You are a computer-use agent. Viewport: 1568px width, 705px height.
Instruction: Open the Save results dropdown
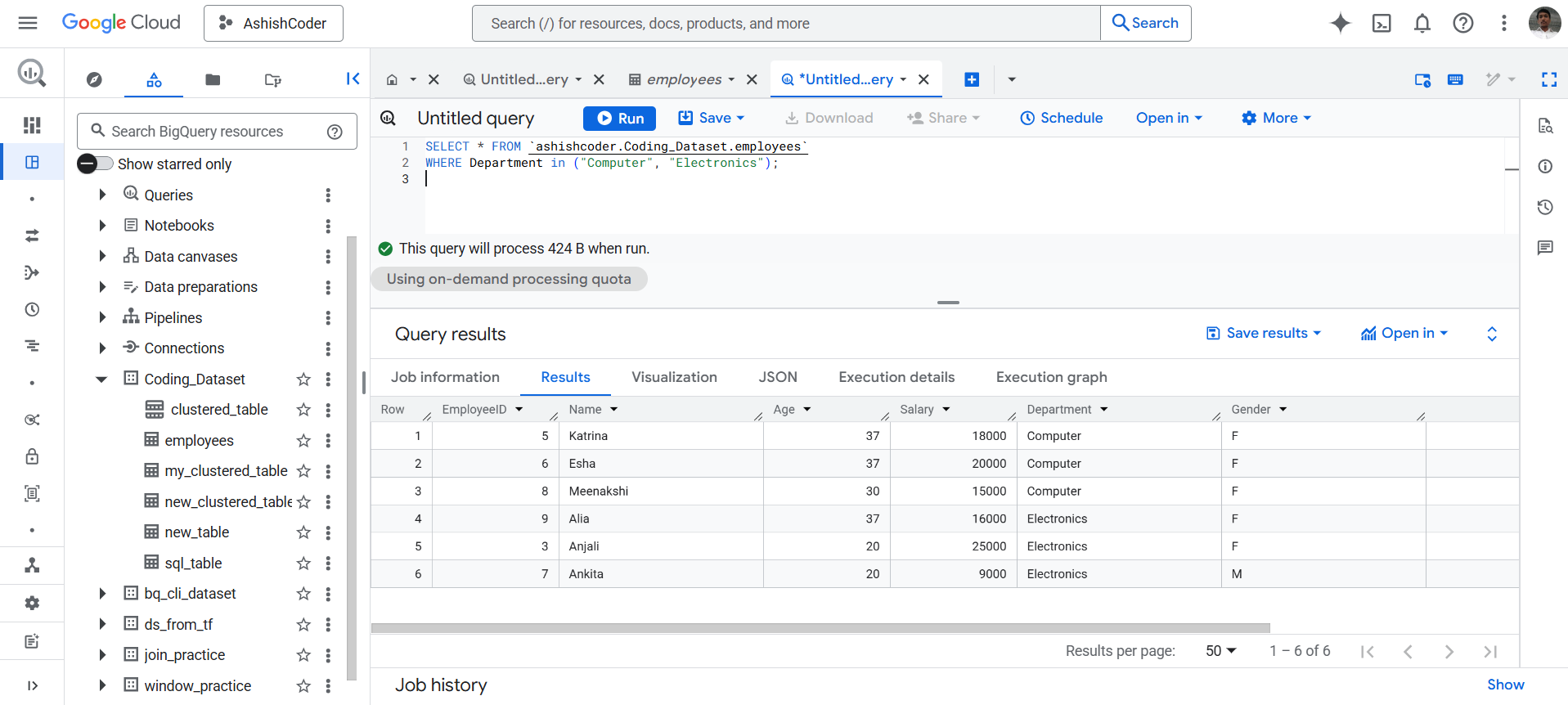pyautogui.click(x=1264, y=333)
